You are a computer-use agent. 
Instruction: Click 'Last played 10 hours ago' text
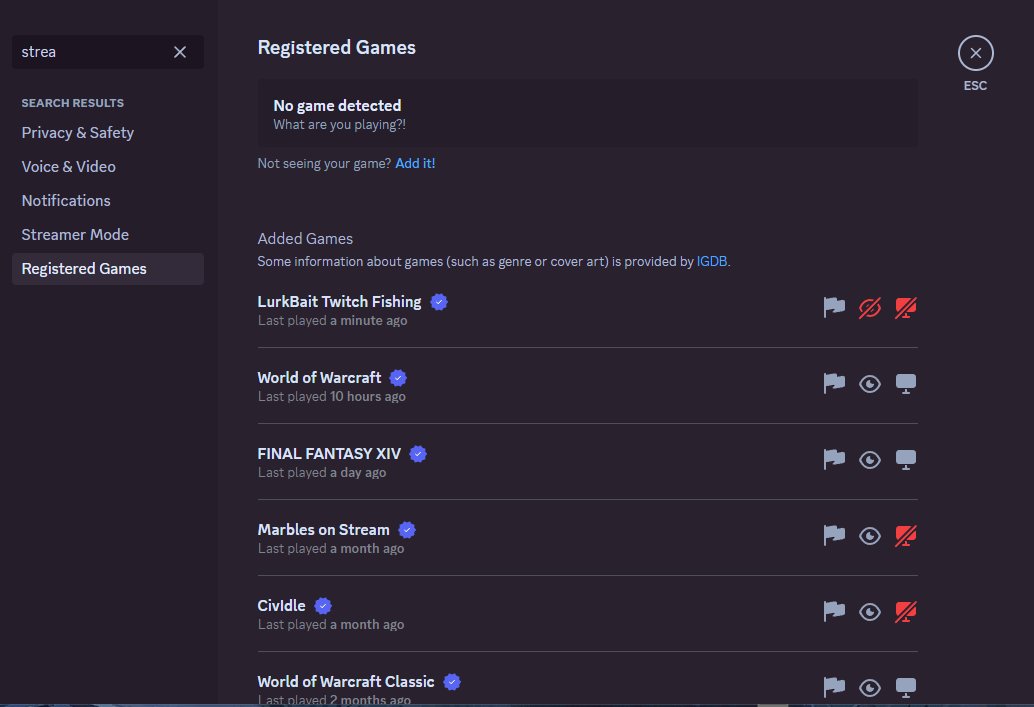pyautogui.click(x=331, y=396)
